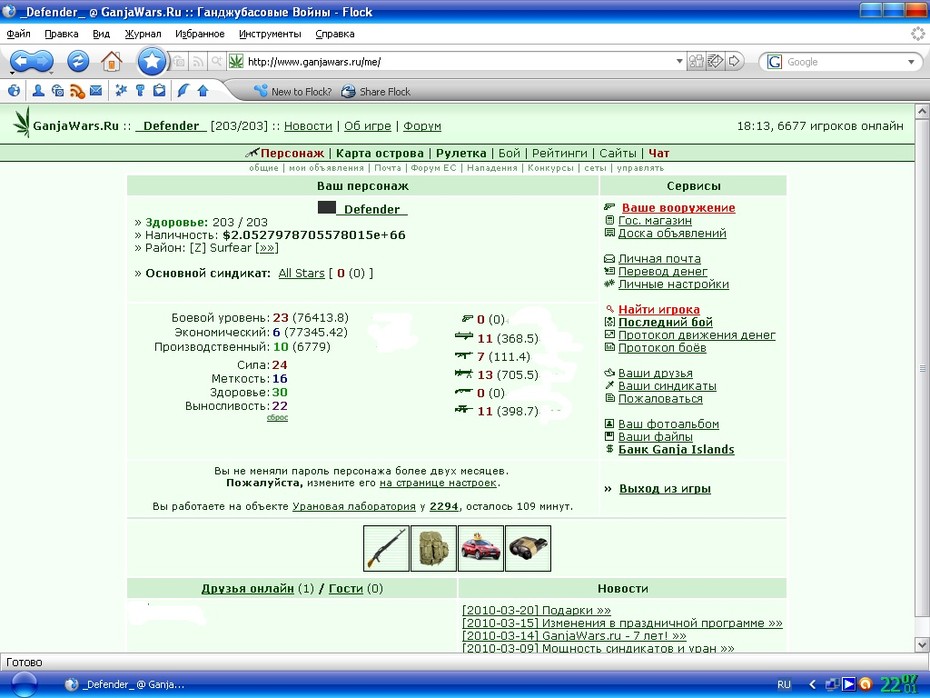930x698 pixels.
Task: Open the Новости link in the page header
Action: point(308,126)
